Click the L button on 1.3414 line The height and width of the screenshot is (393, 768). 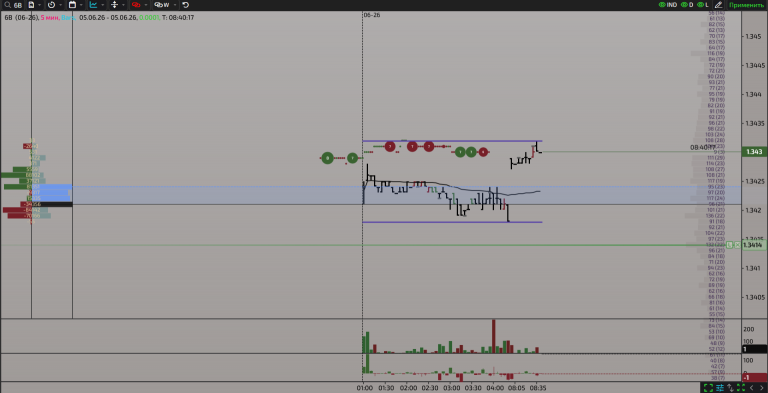click(x=730, y=245)
